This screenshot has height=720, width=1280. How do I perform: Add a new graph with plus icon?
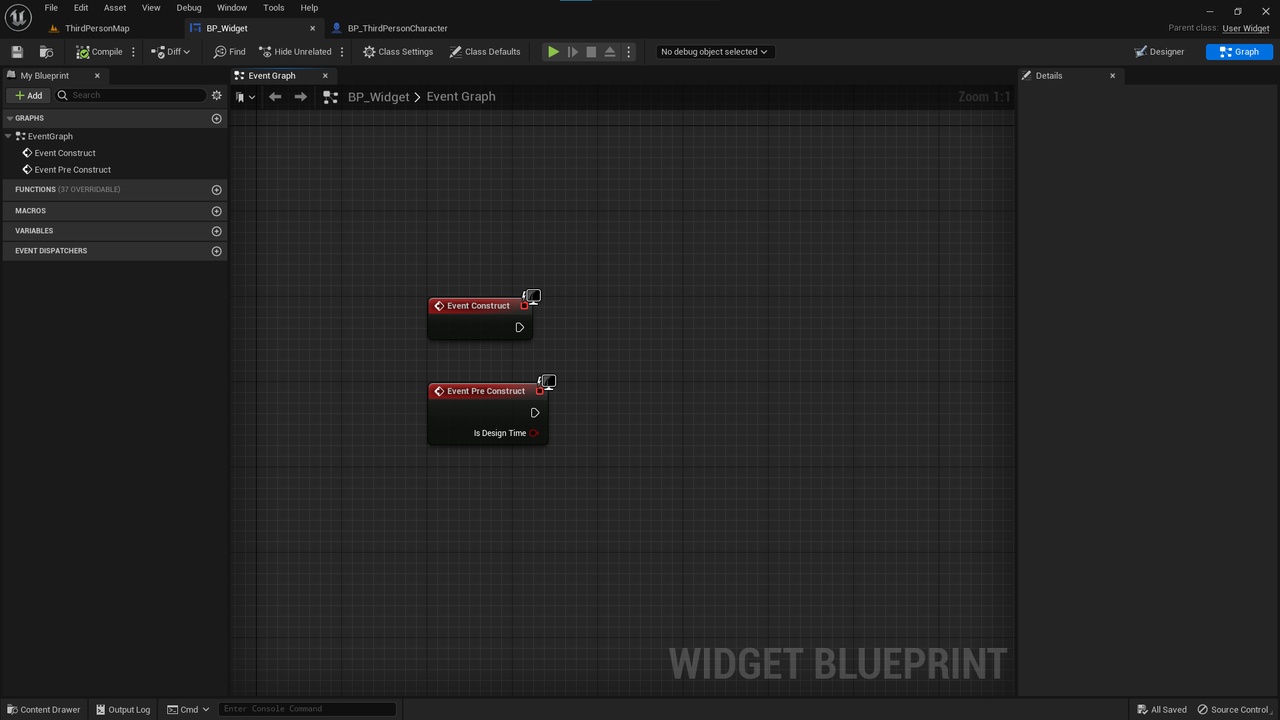tap(216, 118)
